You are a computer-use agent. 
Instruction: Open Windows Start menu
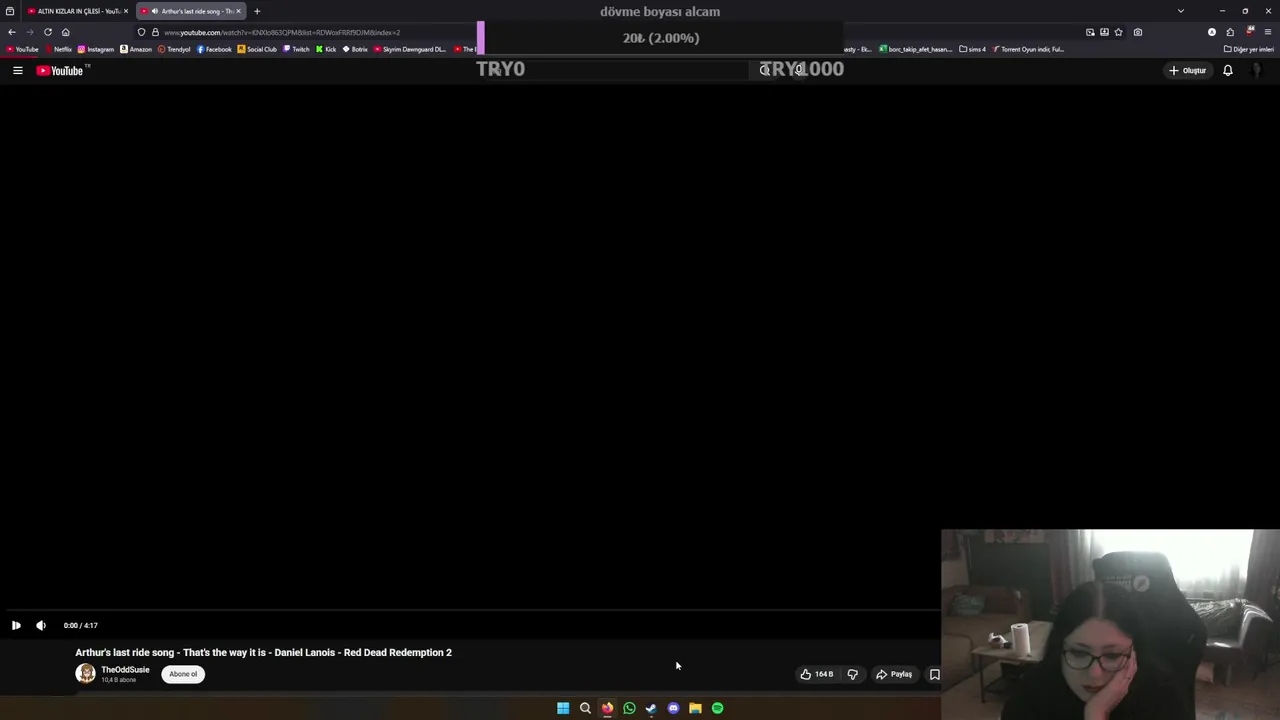coord(563,708)
